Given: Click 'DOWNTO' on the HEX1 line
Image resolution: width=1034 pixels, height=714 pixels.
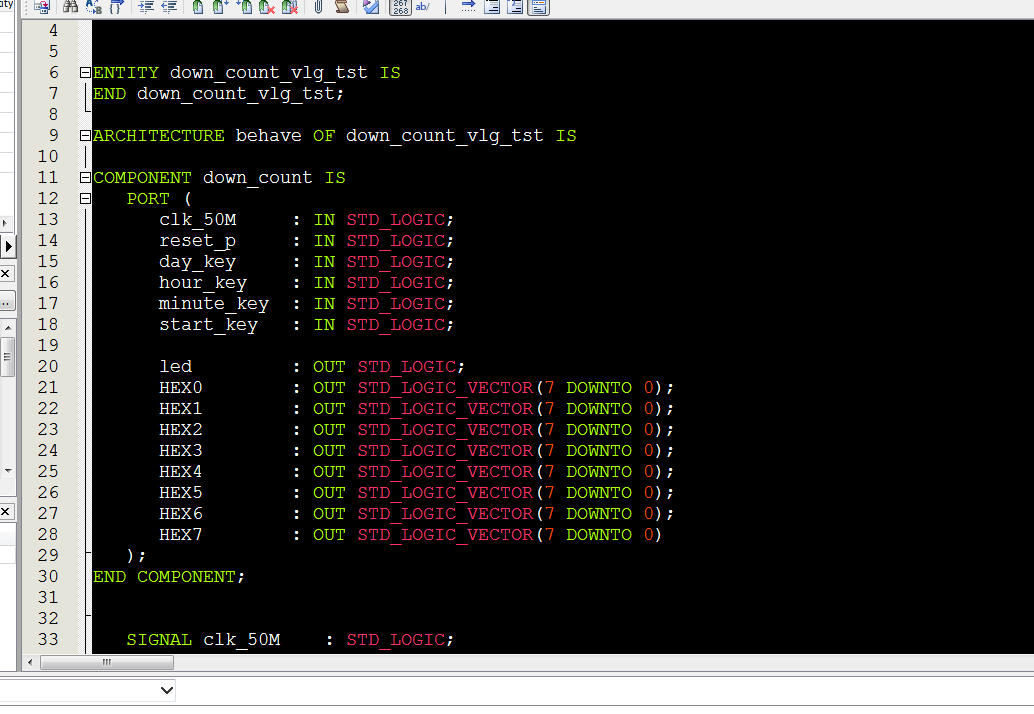Looking at the screenshot, I should (599, 409).
